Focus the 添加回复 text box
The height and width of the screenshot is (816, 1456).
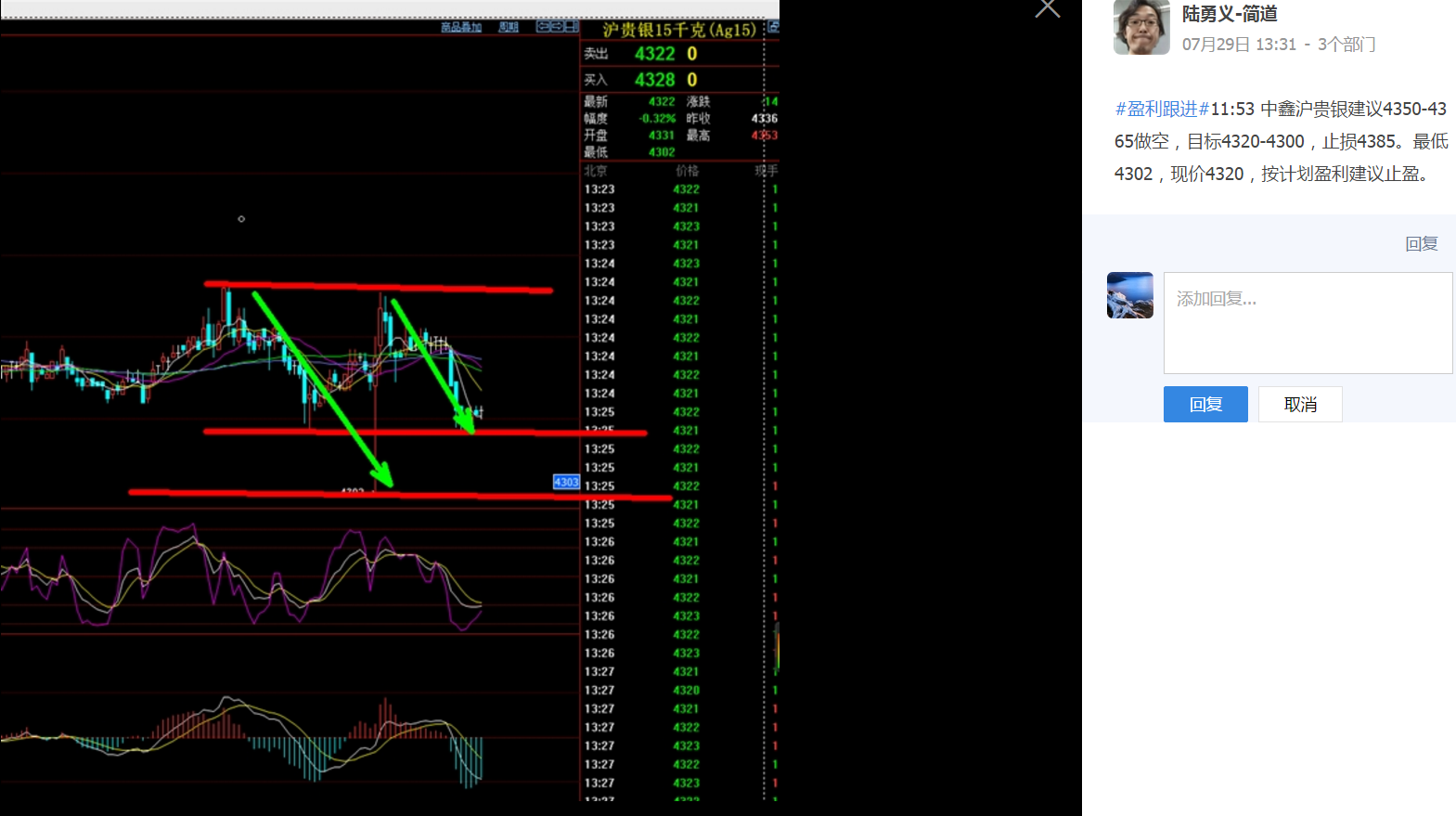click(1308, 323)
